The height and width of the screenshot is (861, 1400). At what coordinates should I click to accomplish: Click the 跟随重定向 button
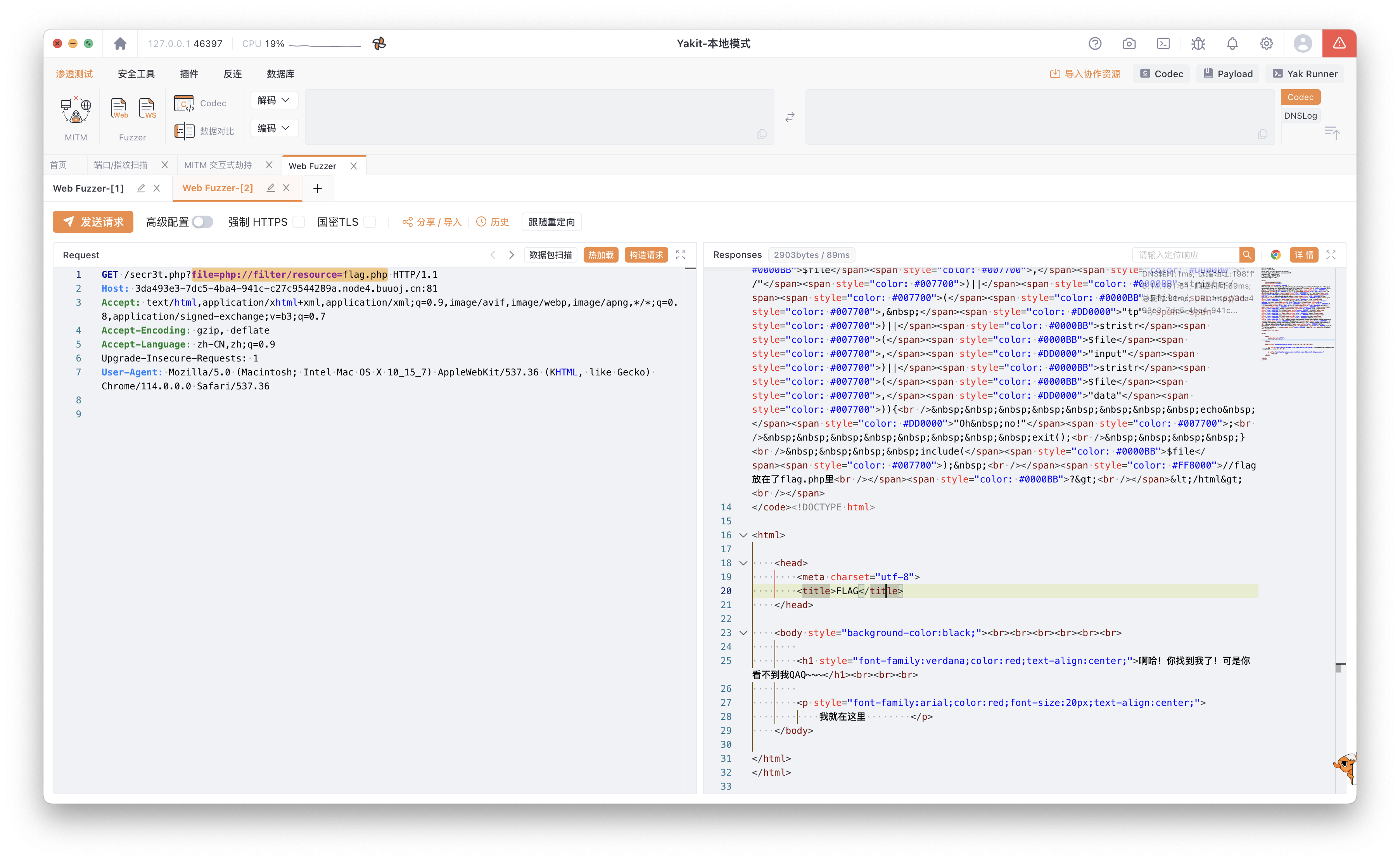point(551,222)
